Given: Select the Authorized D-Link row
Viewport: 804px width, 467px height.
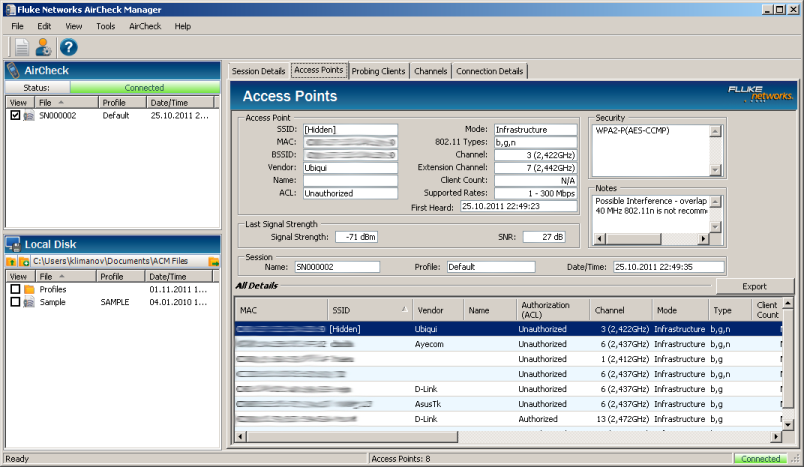Looking at the screenshot, I should [x=508, y=419].
